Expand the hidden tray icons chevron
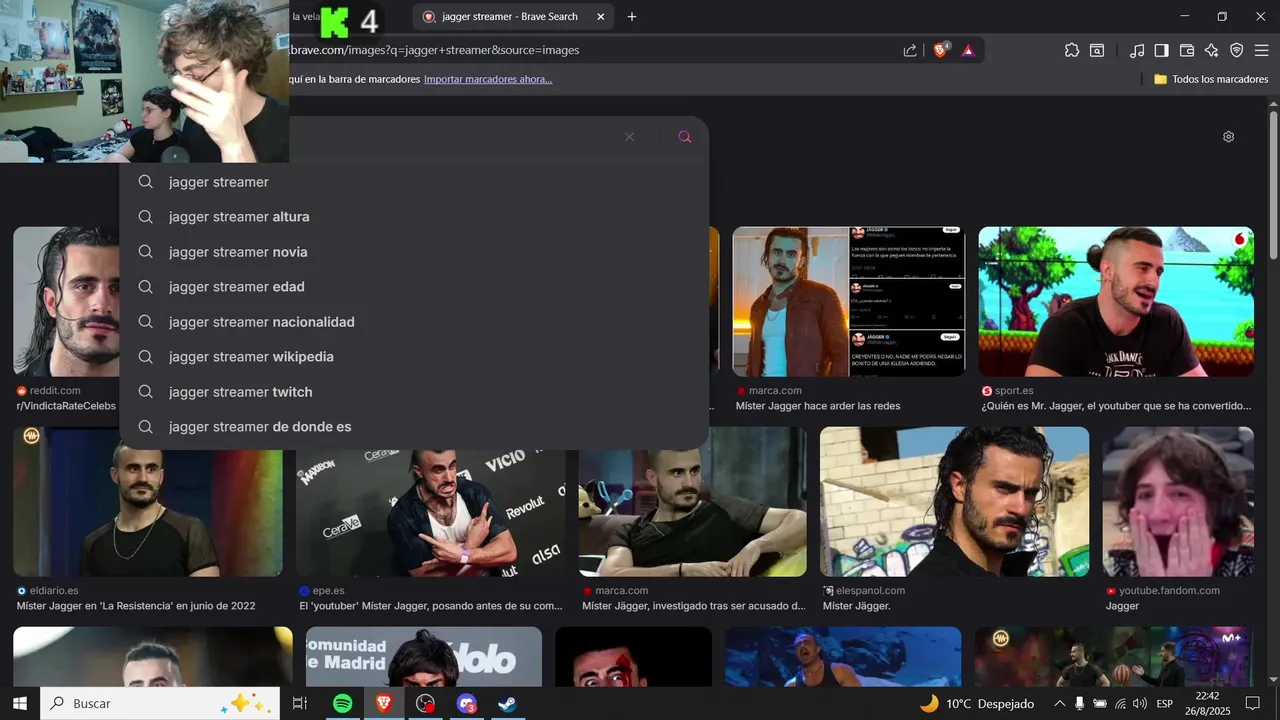Screen dimensions: 1280x720 pos(1060,704)
